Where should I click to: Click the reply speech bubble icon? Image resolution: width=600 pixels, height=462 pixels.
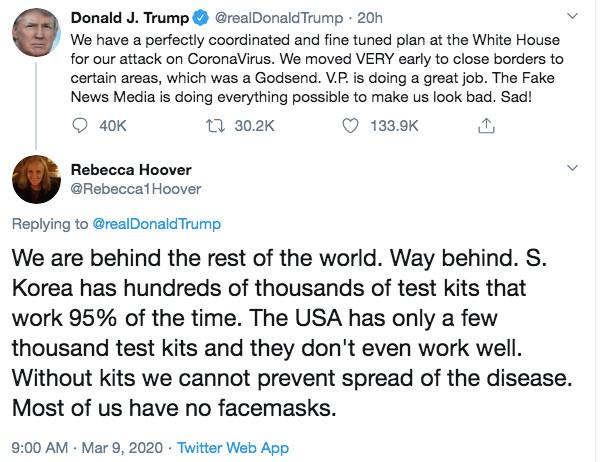[x=82, y=126]
